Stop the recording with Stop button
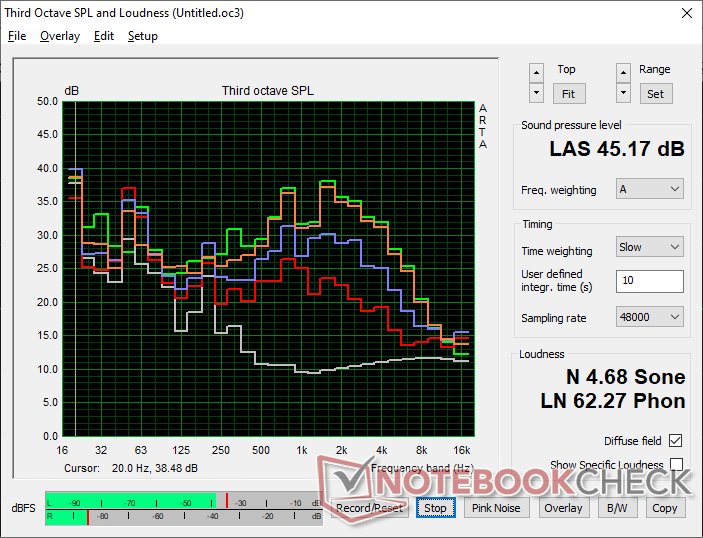The width and height of the screenshot is (703, 538). 435,508
